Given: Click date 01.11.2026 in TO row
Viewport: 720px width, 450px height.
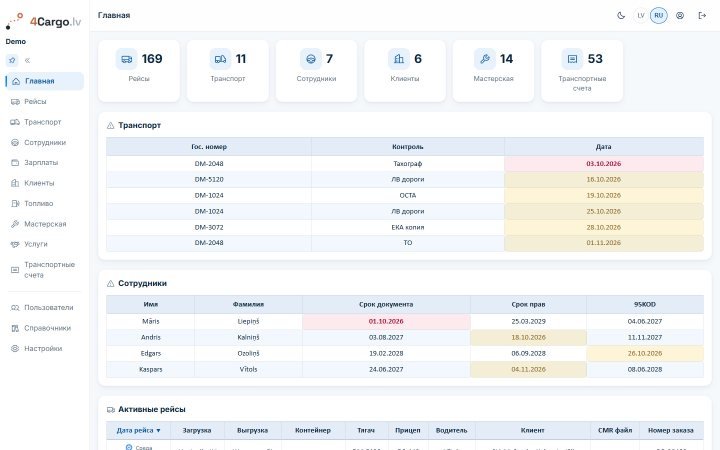Looking at the screenshot, I should tap(603, 243).
